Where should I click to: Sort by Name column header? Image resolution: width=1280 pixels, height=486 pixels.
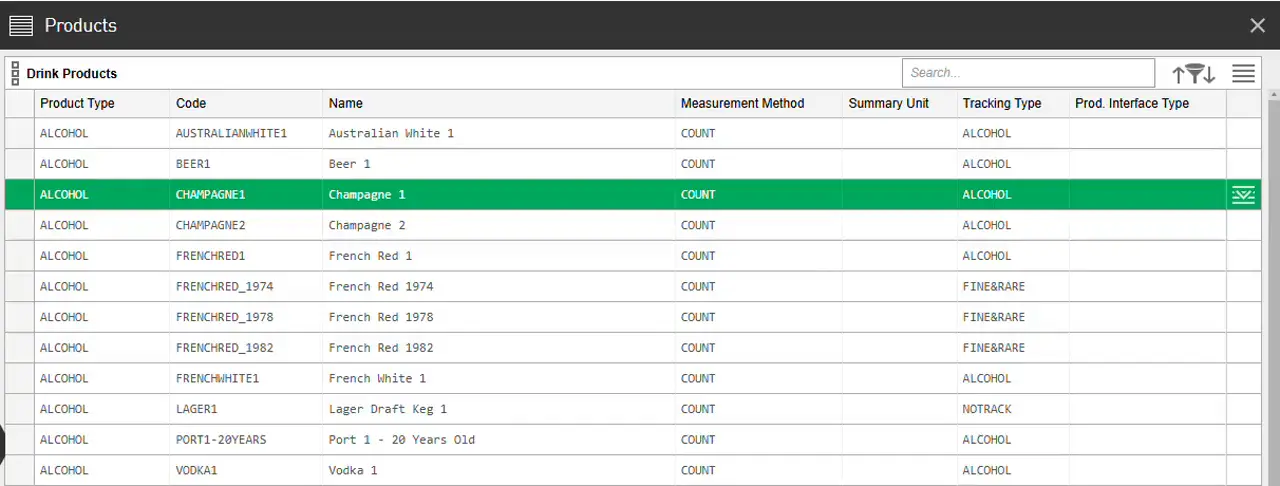[x=499, y=103]
